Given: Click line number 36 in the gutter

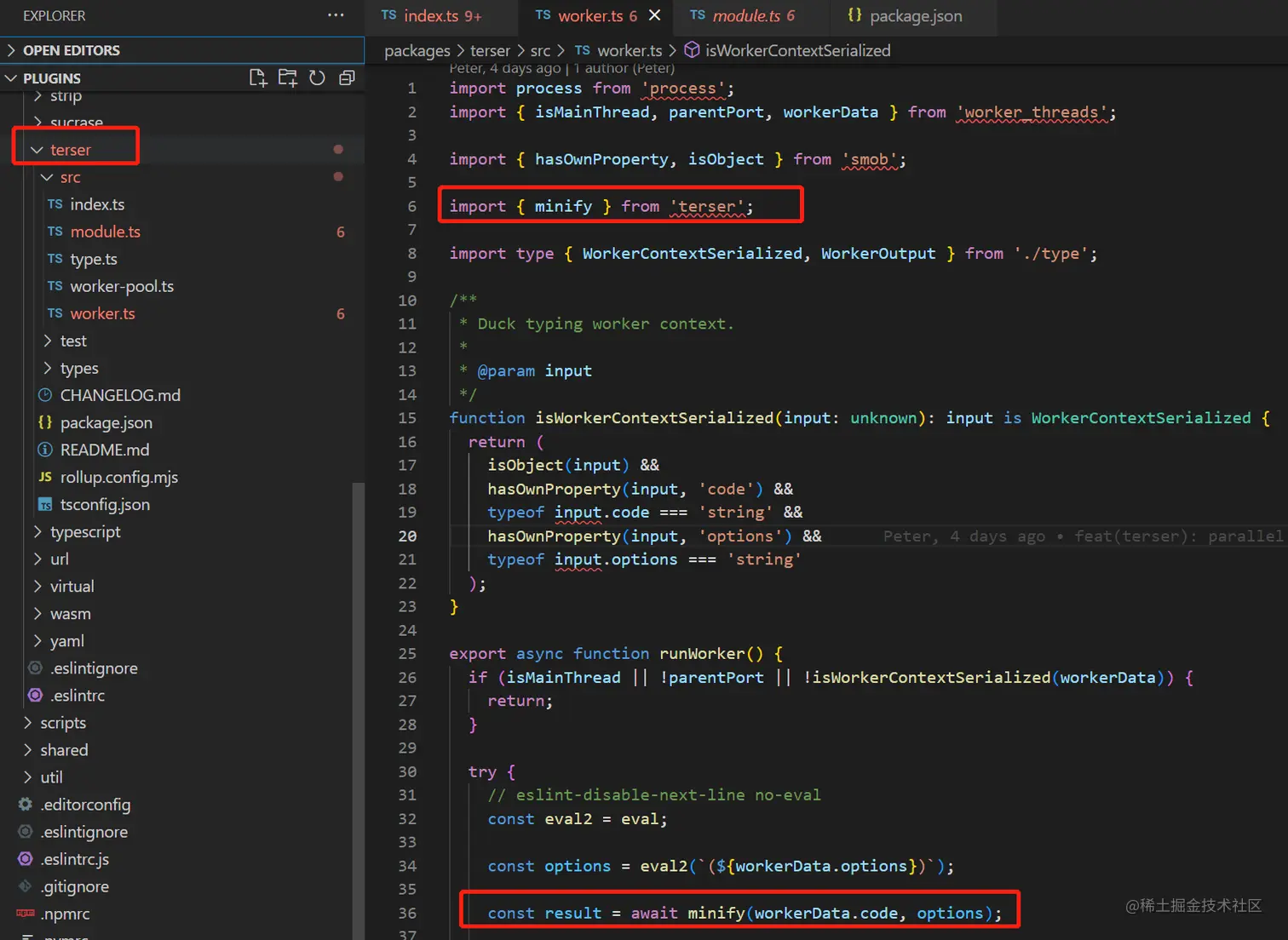Looking at the screenshot, I should coord(407,913).
